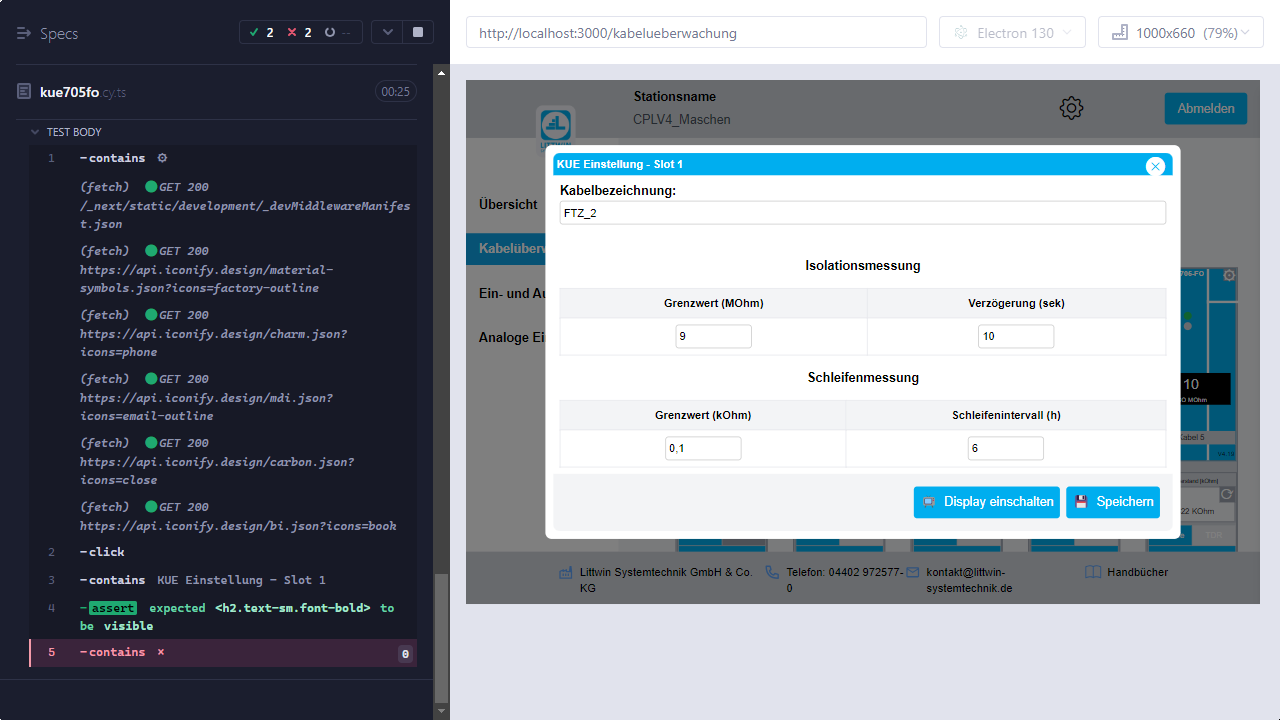The height and width of the screenshot is (720, 1280).
Task: Close the KUE Einstellung dialog
Action: [1155, 166]
